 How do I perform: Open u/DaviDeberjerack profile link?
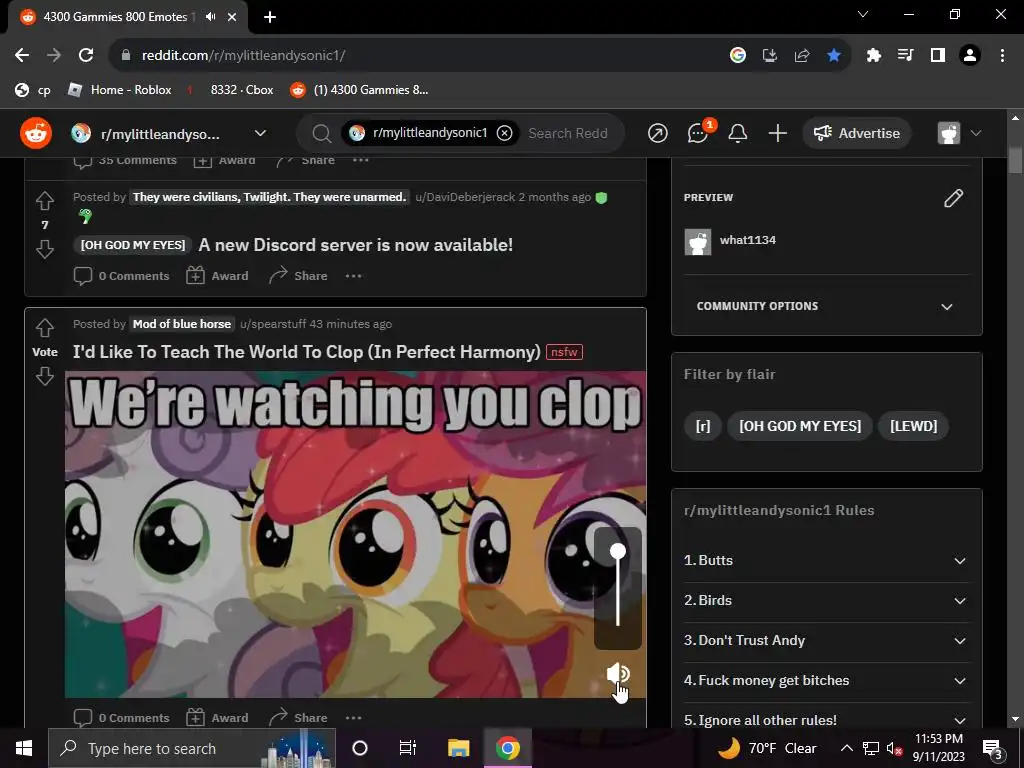[x=465, y=197]
